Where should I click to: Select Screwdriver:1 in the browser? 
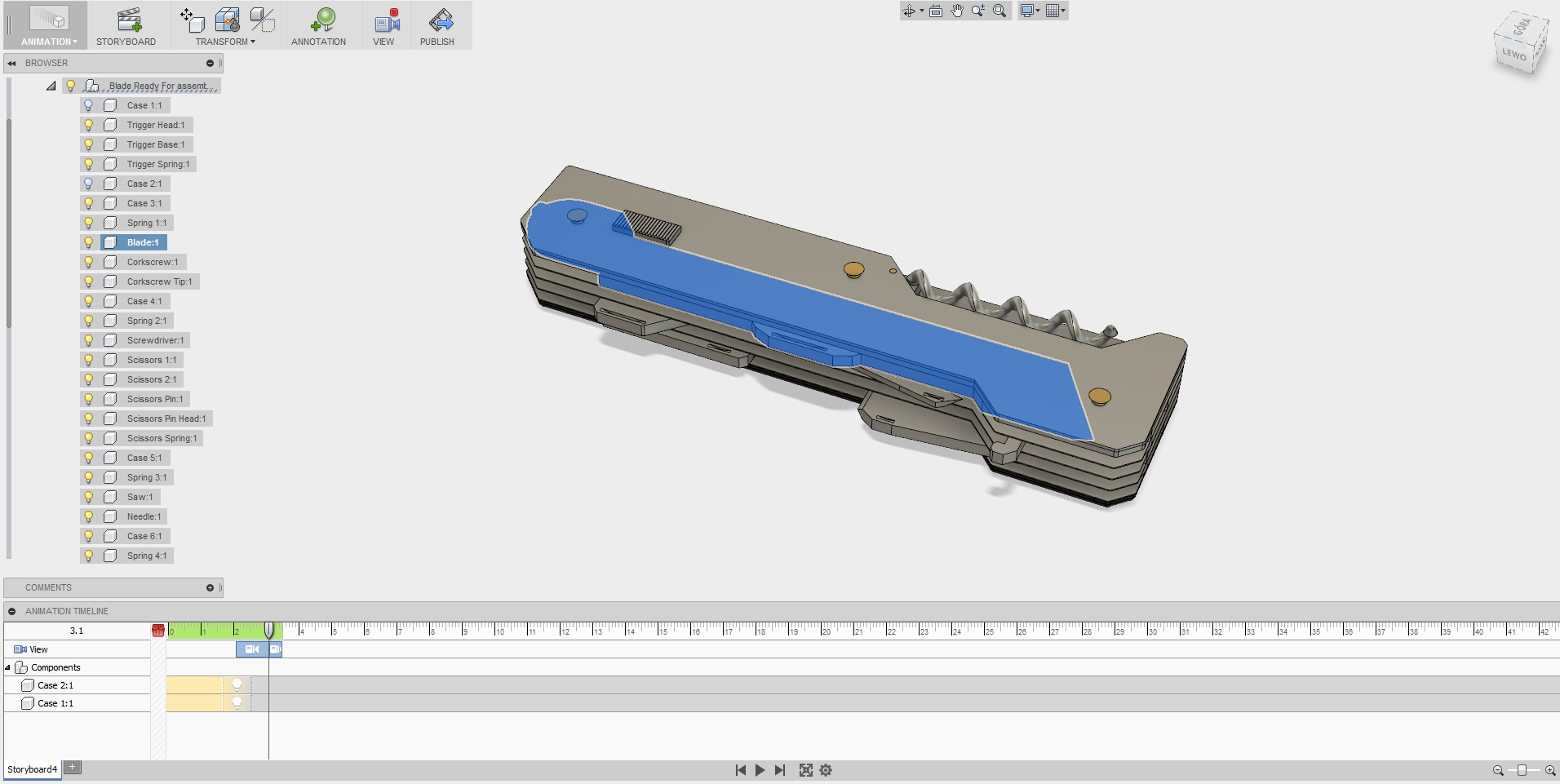pos(156,340)
